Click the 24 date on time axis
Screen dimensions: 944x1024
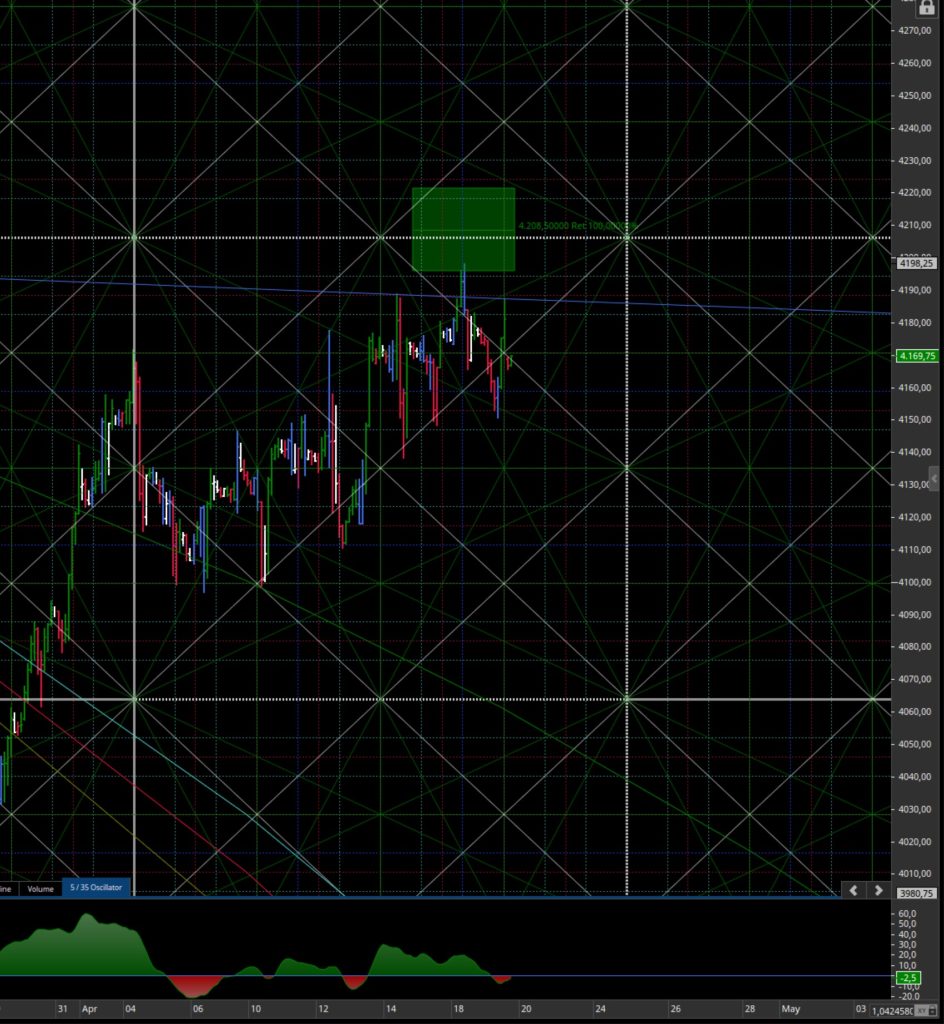click(x=599, y=1009)
